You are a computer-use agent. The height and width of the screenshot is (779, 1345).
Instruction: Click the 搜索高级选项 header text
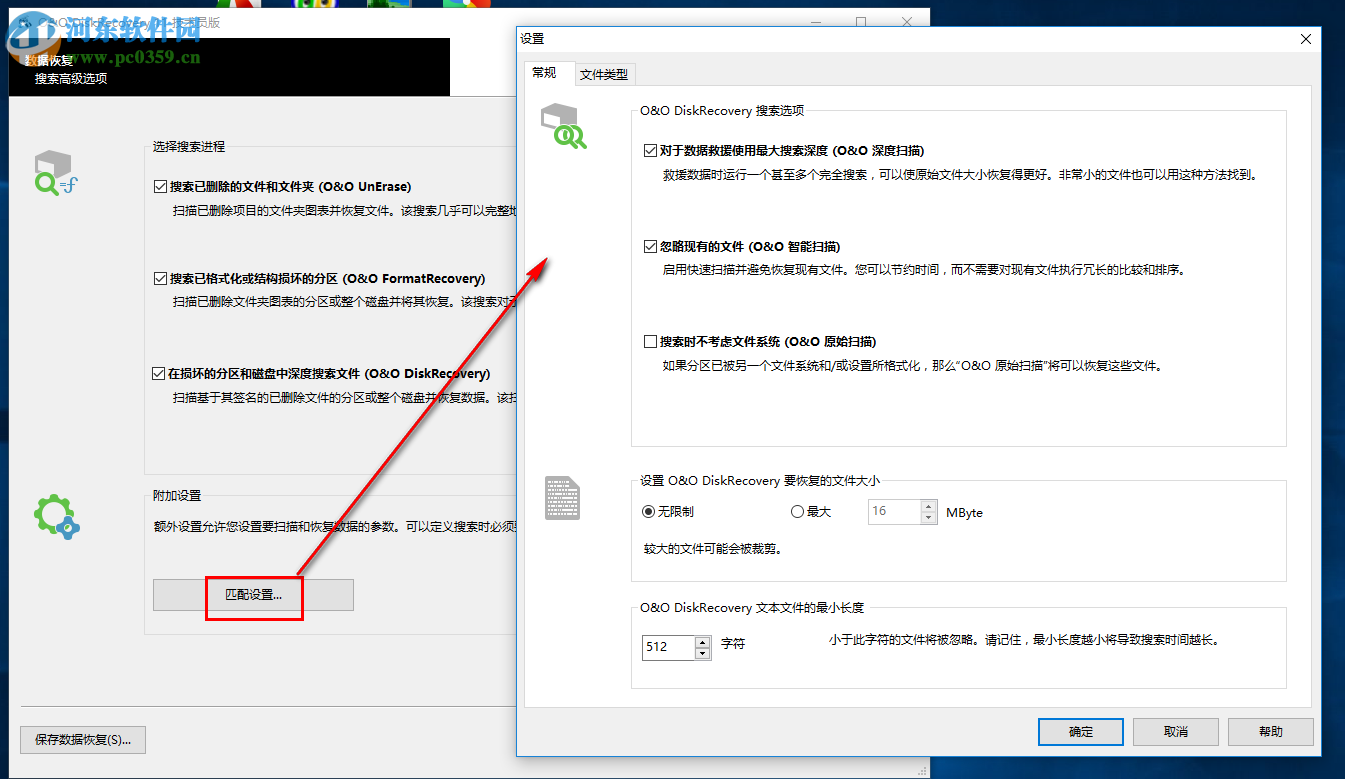pos(71,78)
